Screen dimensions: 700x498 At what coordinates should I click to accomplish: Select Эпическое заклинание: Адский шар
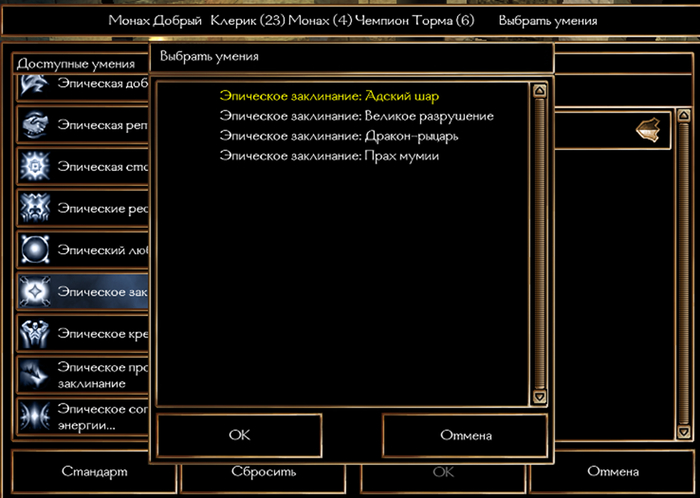click(329, 96)
